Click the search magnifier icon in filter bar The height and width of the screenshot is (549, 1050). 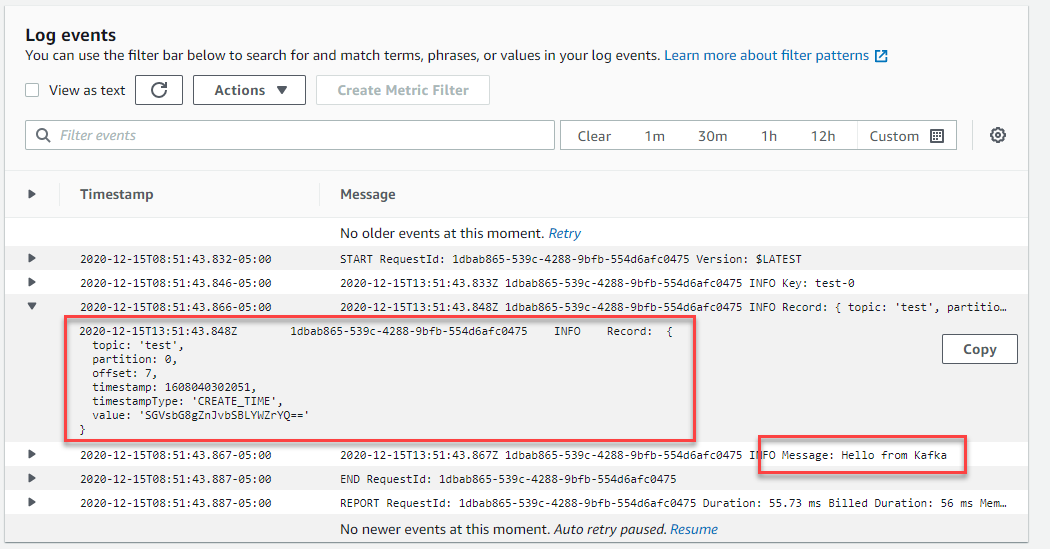[43, 135]
